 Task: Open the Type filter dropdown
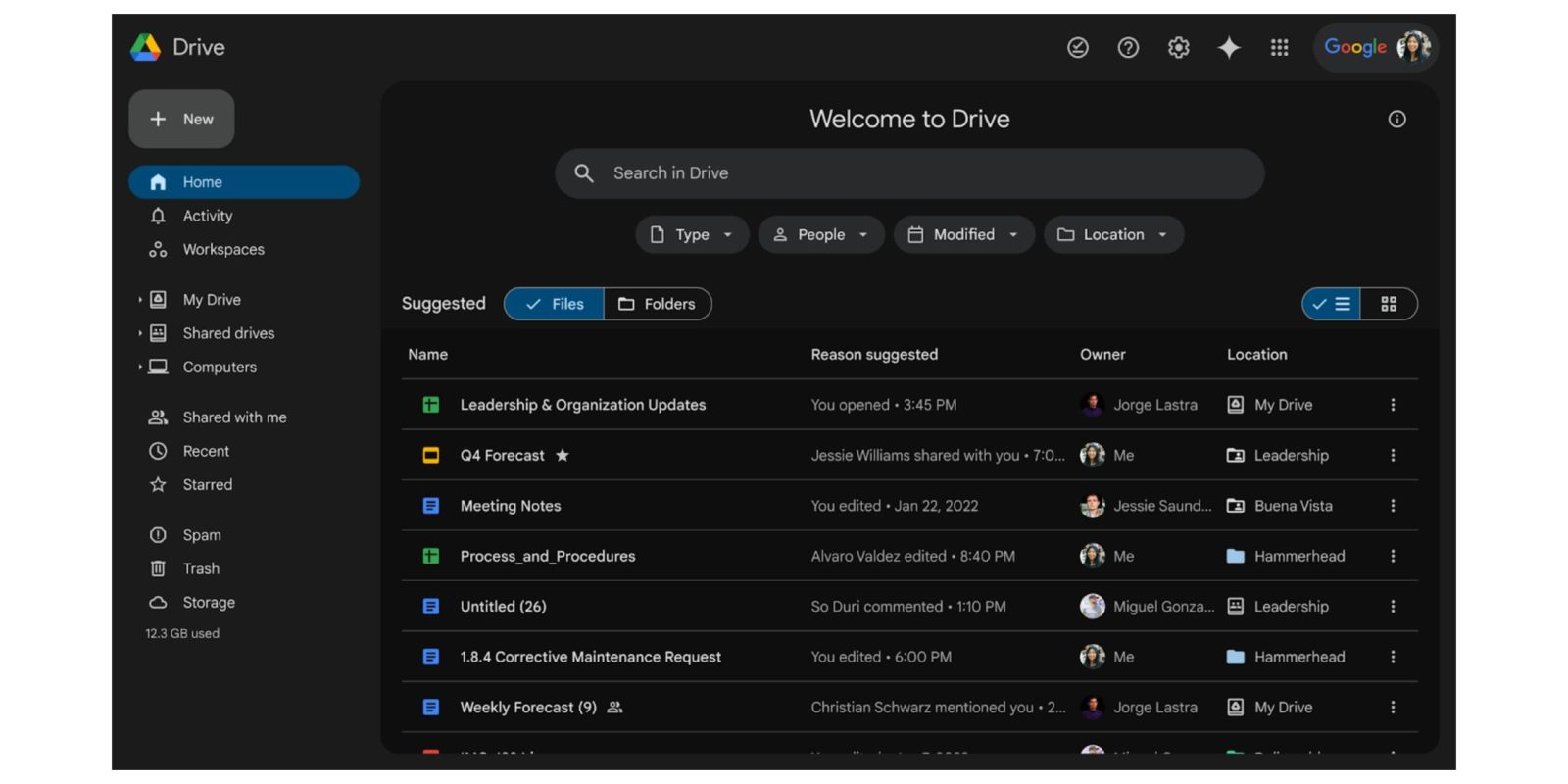(692, 234)
